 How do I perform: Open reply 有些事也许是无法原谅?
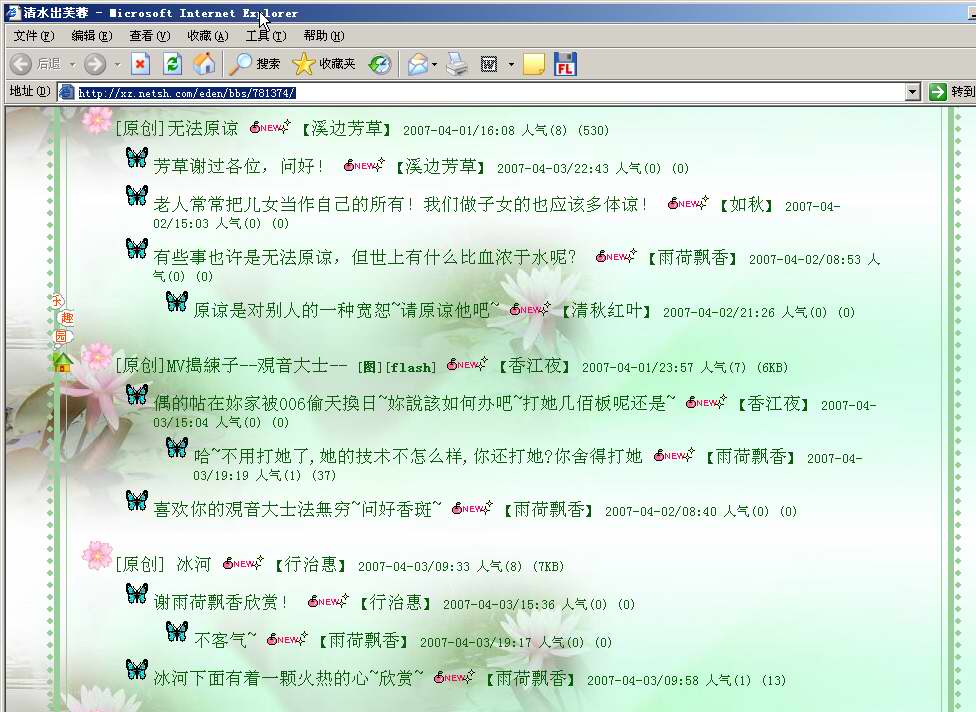pos(365,257)
